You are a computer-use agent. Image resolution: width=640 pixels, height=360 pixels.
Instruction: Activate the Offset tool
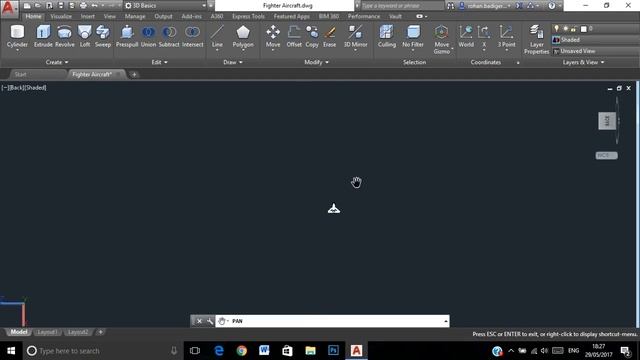(294, 37)
